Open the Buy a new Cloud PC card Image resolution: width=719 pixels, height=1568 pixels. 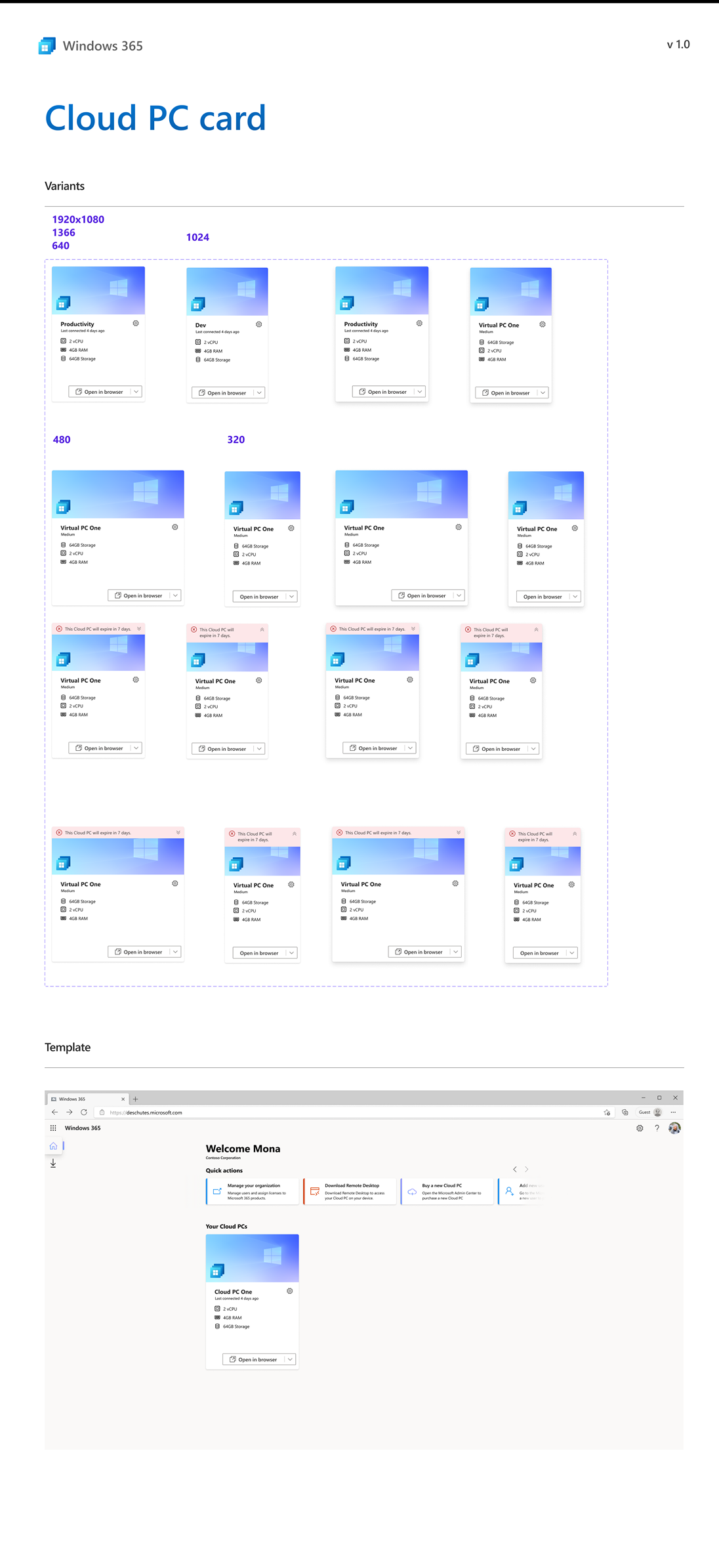447,1191
